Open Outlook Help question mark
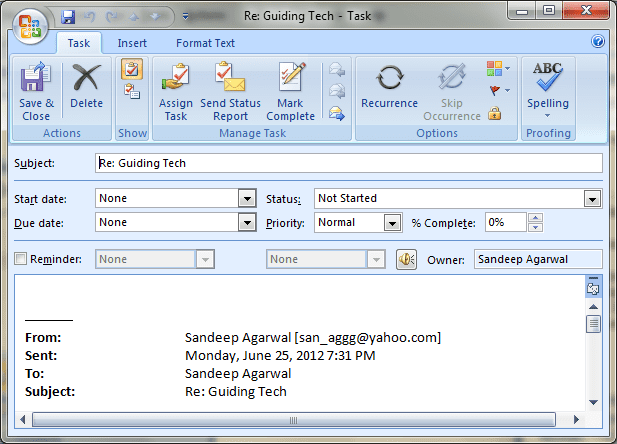Viewport: 617px width, 444px height. [598, 41]
